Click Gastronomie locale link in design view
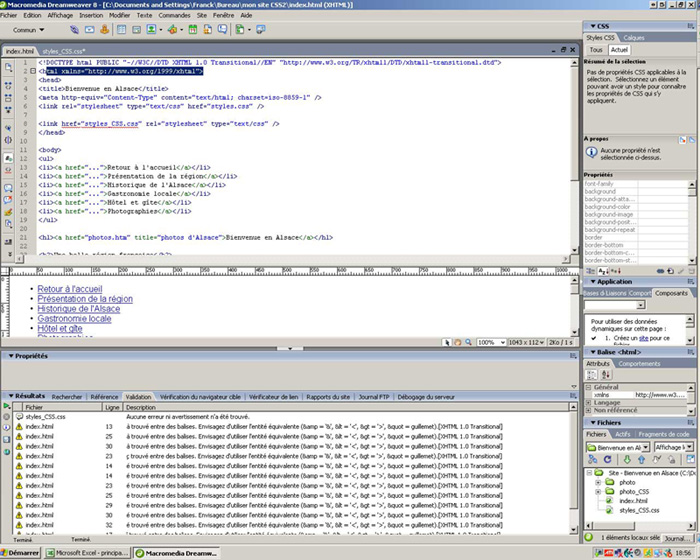Viewport: 700px width, 560px height. [74, 318]
